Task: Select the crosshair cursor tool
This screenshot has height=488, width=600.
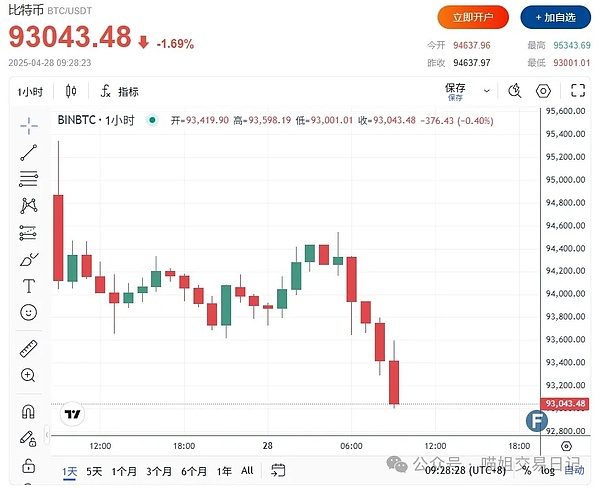Action: click(28, 125)
